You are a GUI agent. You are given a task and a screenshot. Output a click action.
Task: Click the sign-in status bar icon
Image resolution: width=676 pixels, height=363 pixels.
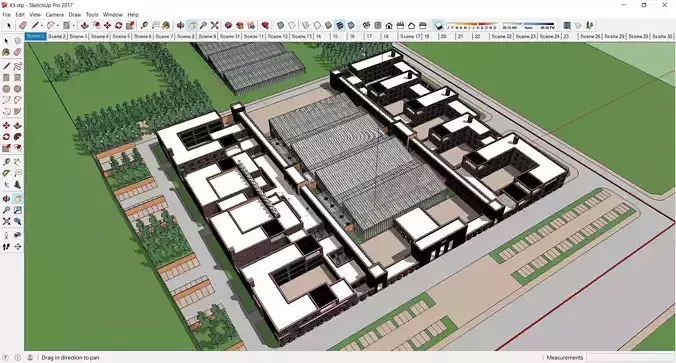30,357
